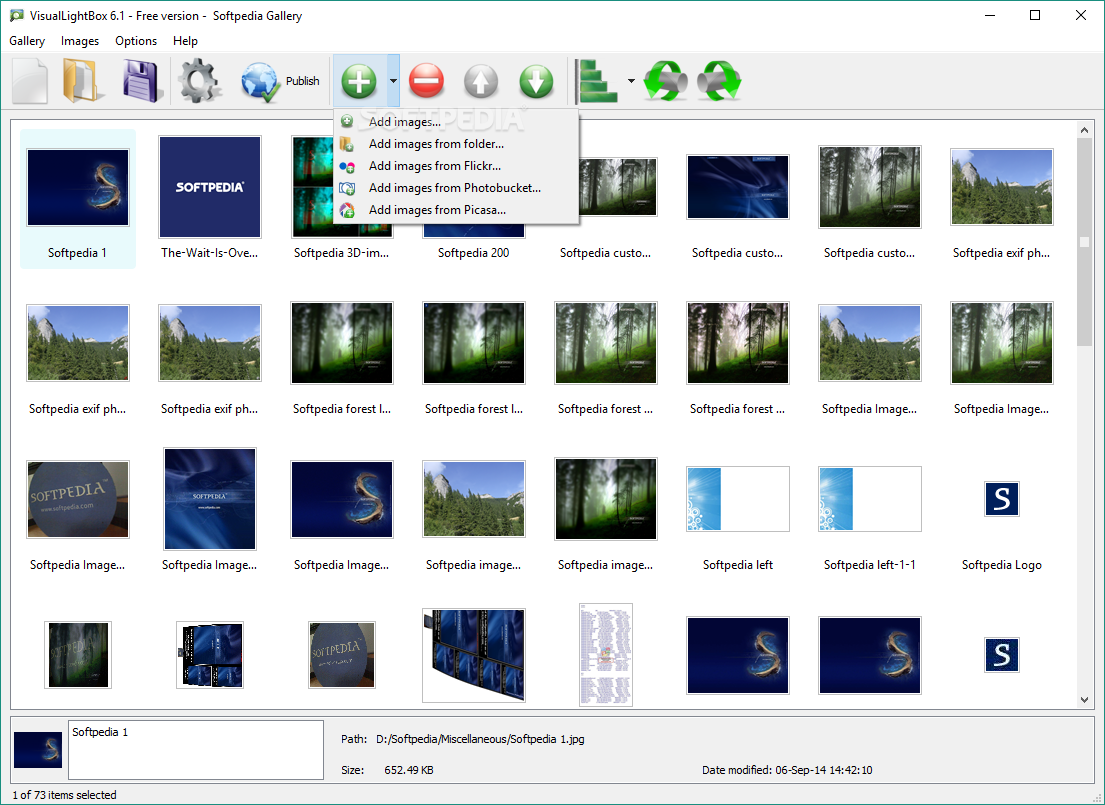Click the VisualLightBox title bar app icon
The height and width of the screenshot is (805, 1105).
click(x=16, y=16)
